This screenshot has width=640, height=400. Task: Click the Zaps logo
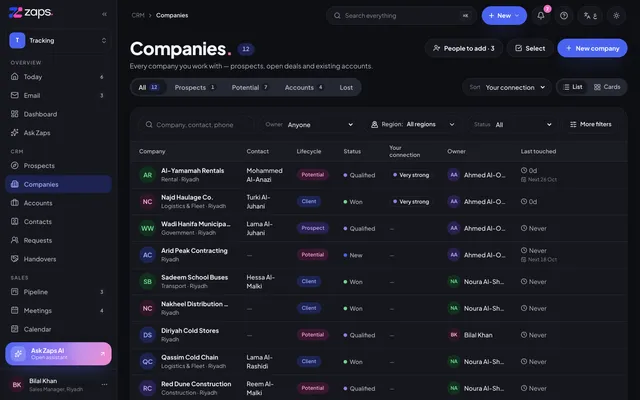point(31,13)
